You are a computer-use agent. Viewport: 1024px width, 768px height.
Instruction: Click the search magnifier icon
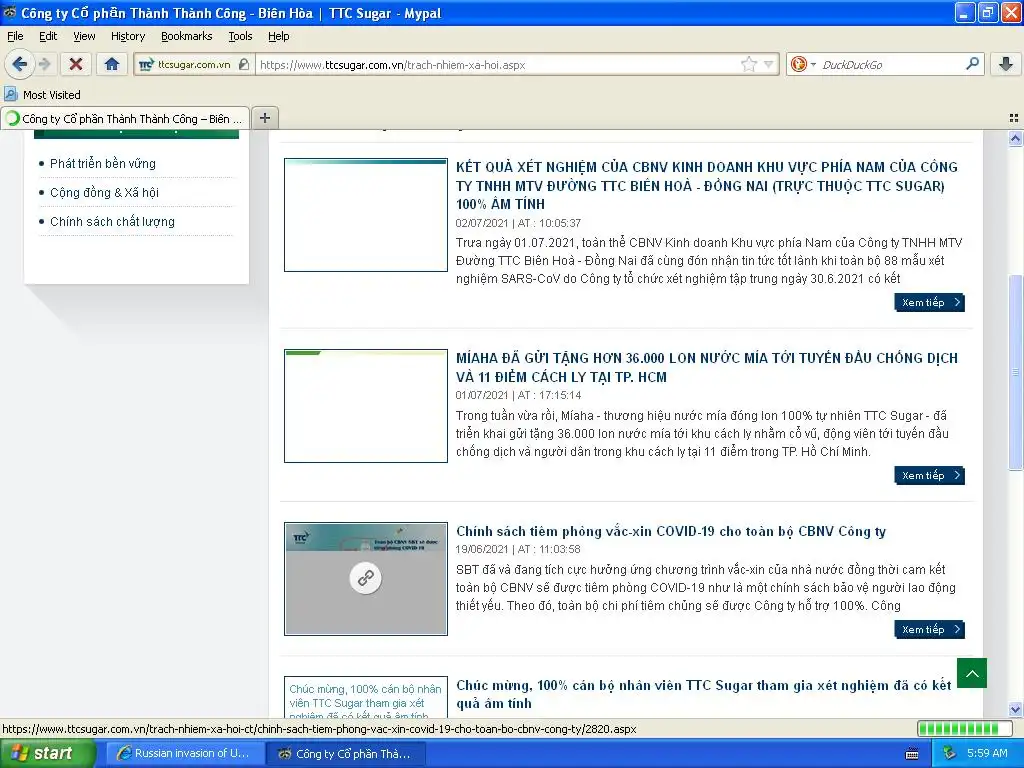click(x=972, y=64)
